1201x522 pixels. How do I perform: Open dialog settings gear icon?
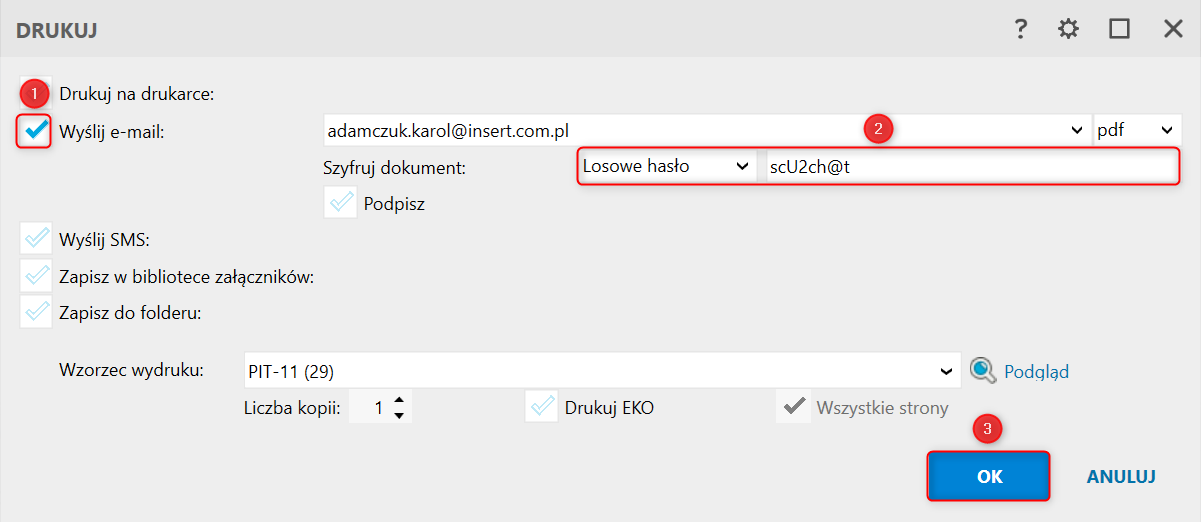click(1069, 29)
